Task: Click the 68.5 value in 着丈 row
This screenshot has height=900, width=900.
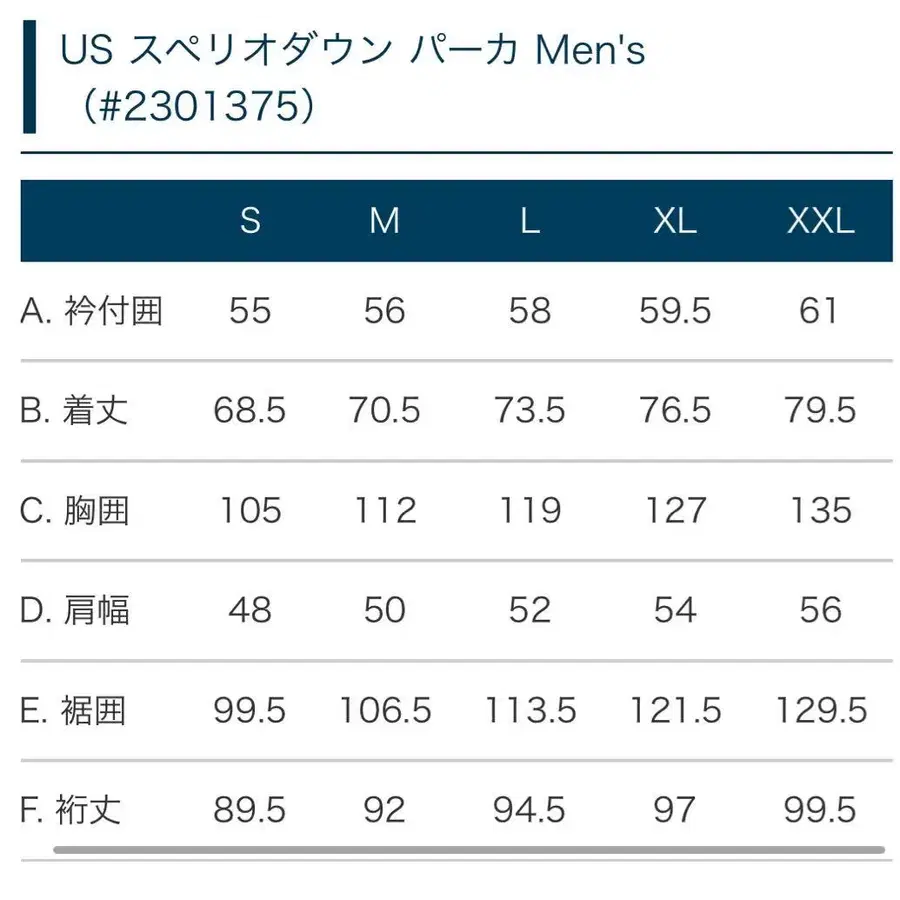Action: click(x=250, y=410)
